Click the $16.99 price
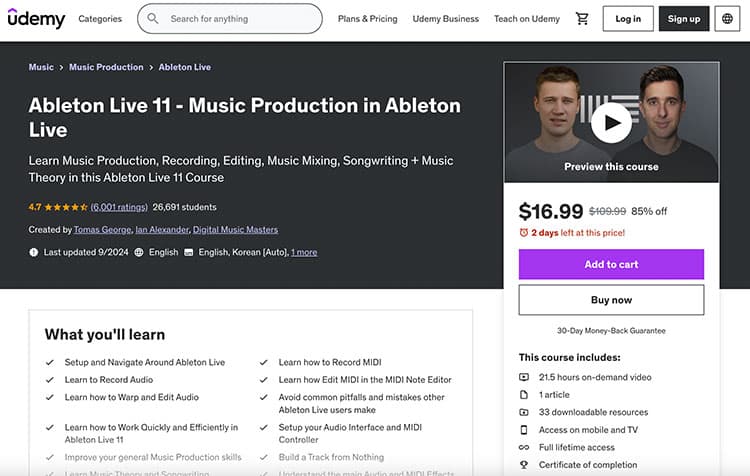 pos(551,211)
